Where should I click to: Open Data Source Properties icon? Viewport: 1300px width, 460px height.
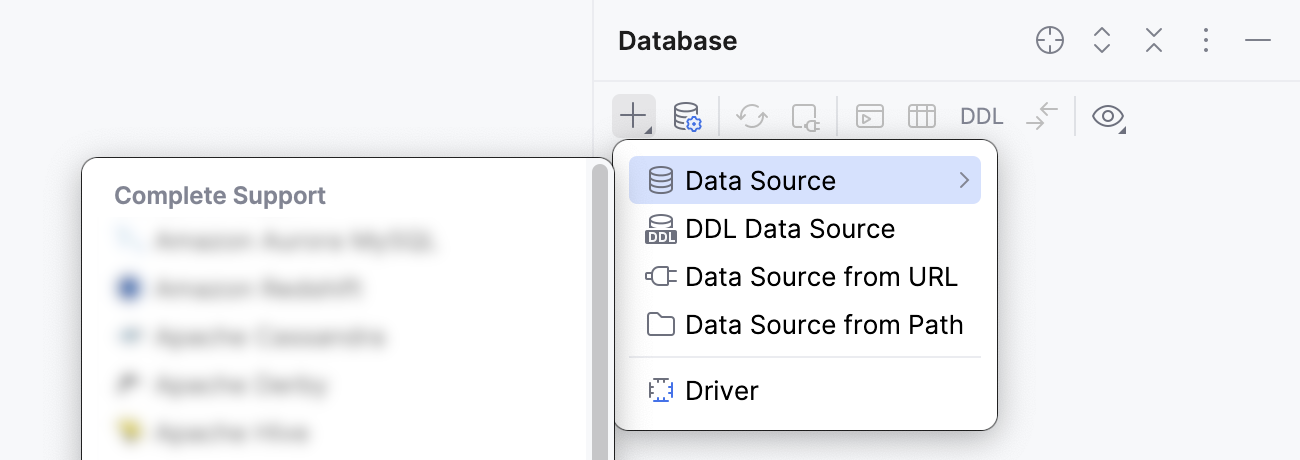pyautogui.click(x=687, y=116)
